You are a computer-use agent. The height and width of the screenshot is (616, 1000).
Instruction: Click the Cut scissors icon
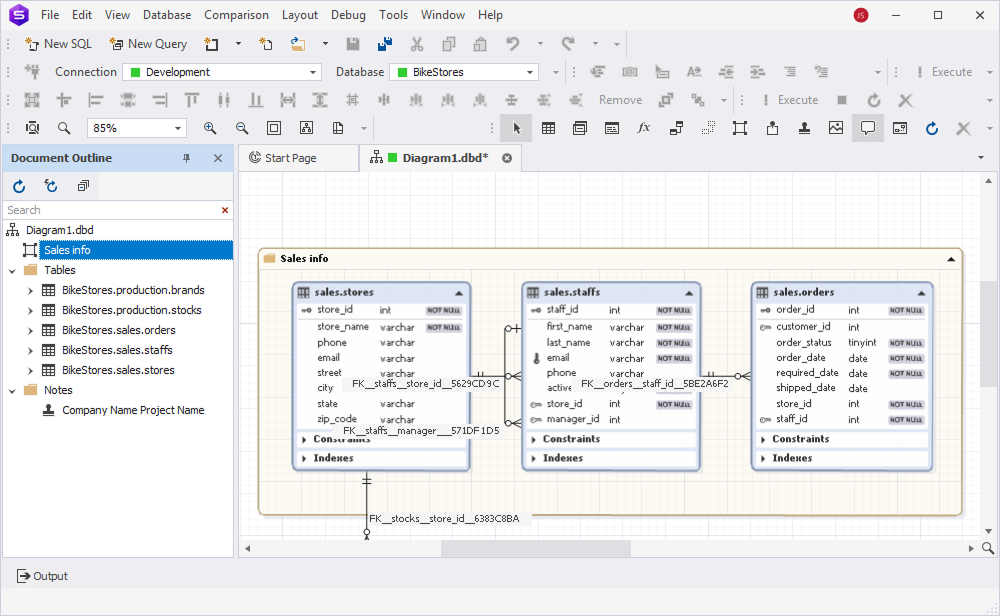(416, 44)
